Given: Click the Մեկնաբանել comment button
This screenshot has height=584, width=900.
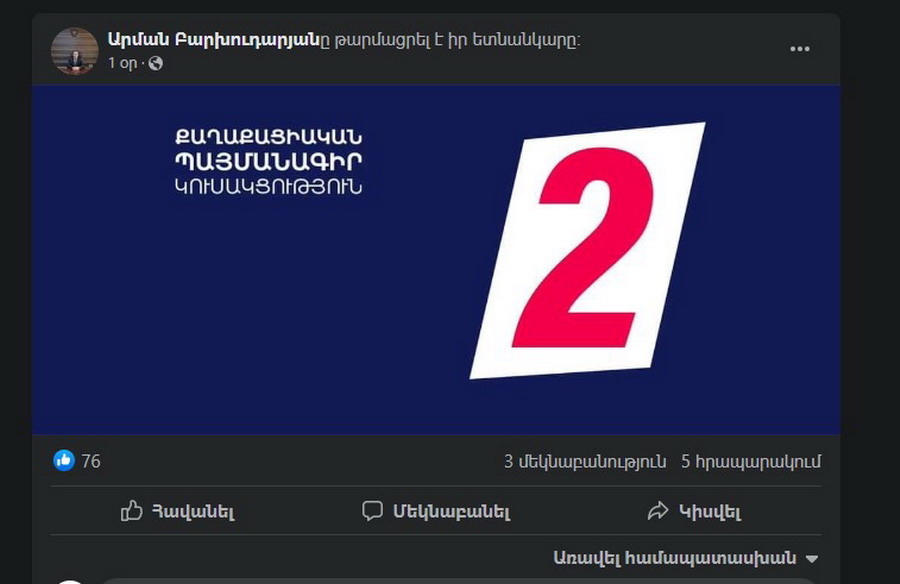Looking at the screenshot, I should coord(436,510).
